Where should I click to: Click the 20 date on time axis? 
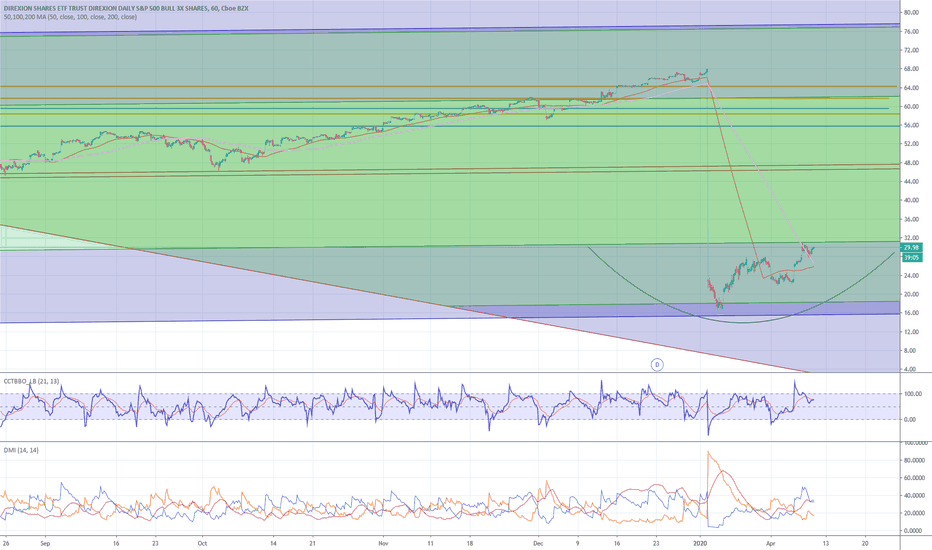[x=865, y=543]
